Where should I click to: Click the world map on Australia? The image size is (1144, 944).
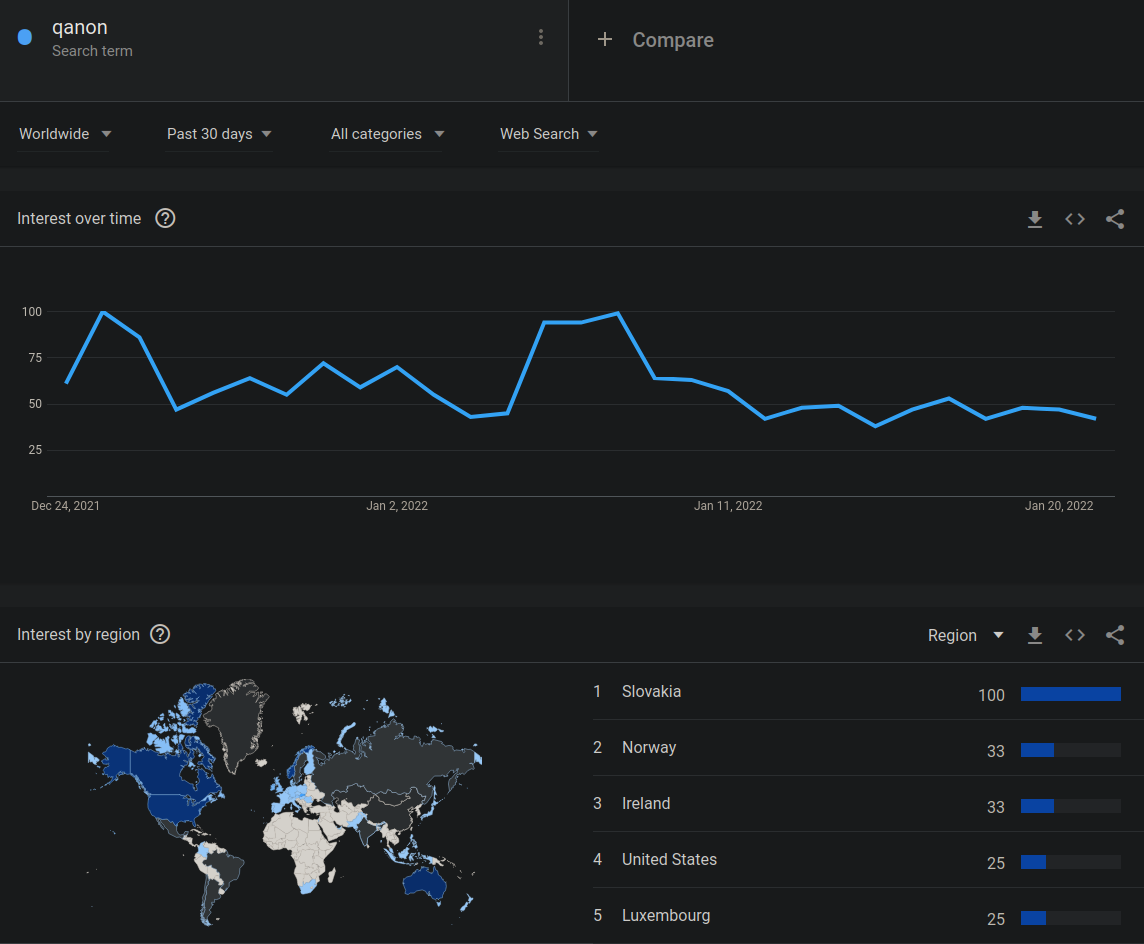425,883
